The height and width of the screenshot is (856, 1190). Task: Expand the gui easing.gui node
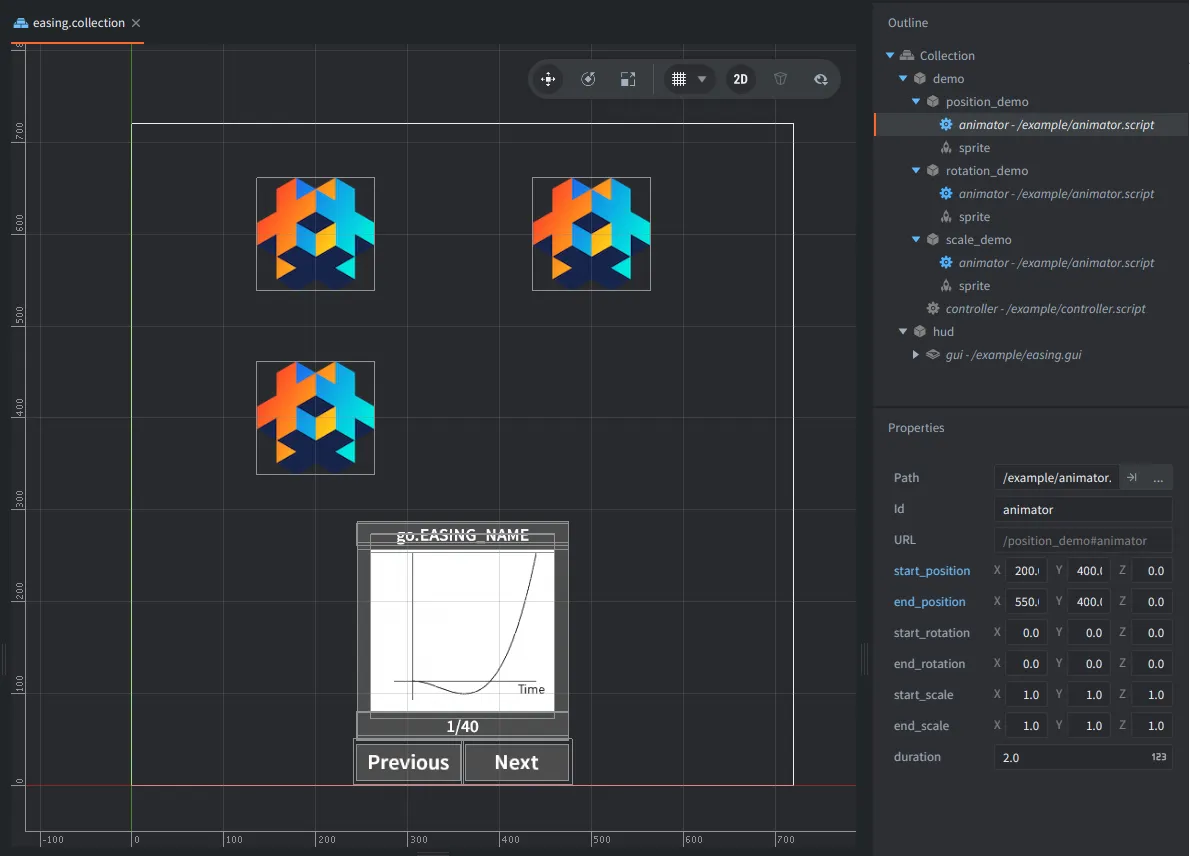click(x=916, y=355)
